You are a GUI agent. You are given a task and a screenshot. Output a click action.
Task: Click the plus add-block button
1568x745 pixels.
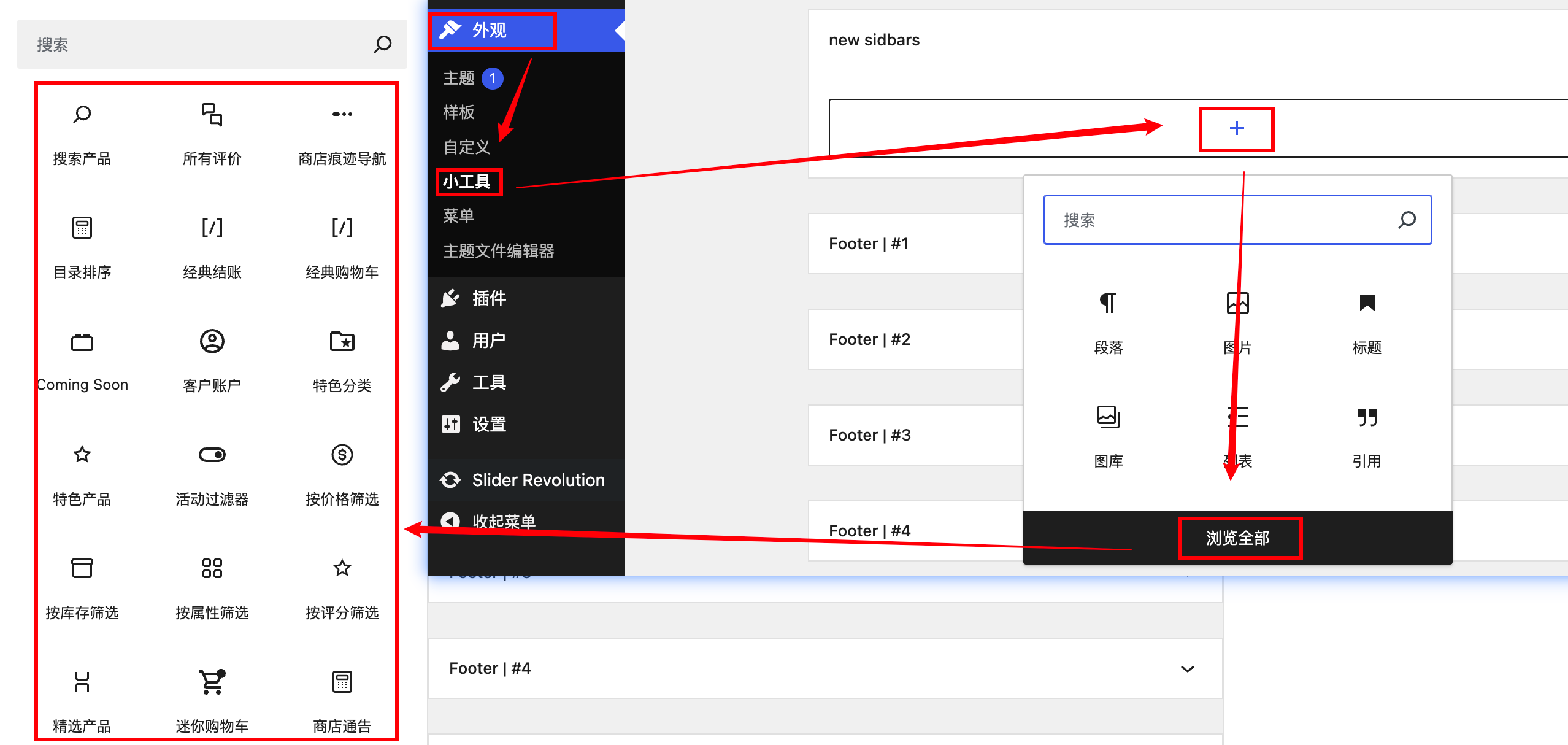[x=1237, y=128]
